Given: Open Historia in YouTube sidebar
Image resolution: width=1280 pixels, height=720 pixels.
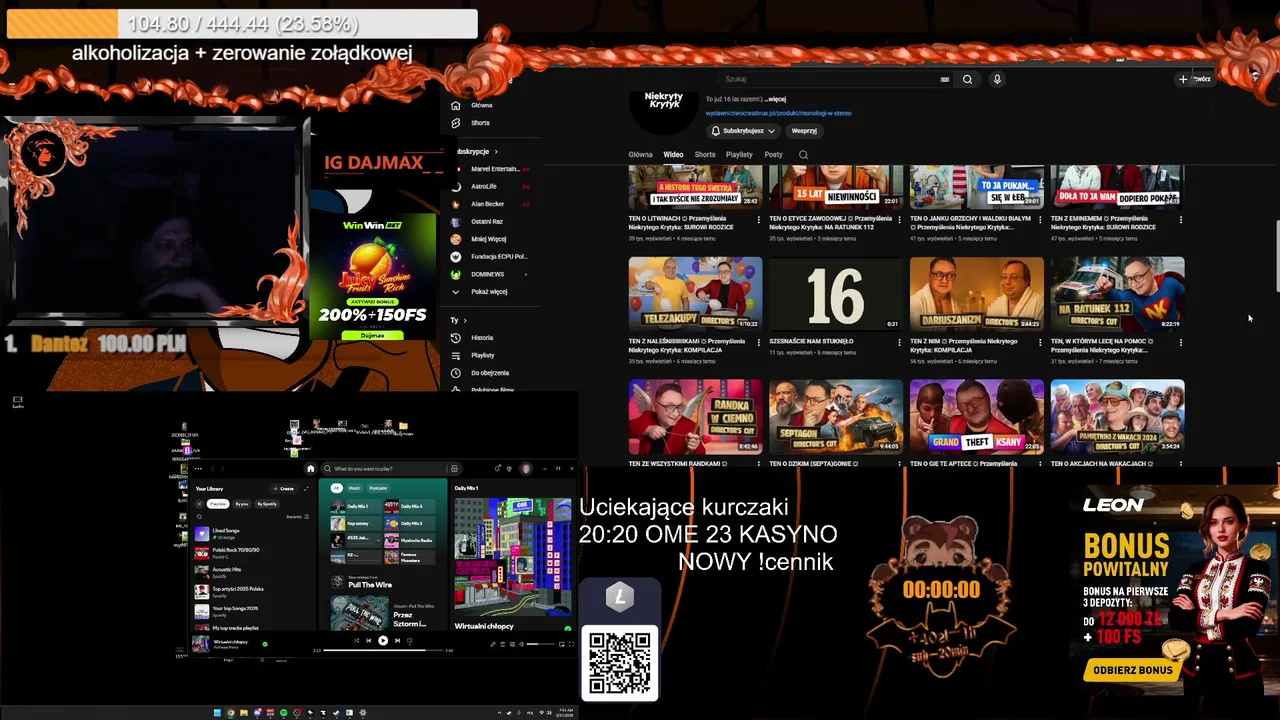Looking at the screenshot, I should tap(473, 338).
